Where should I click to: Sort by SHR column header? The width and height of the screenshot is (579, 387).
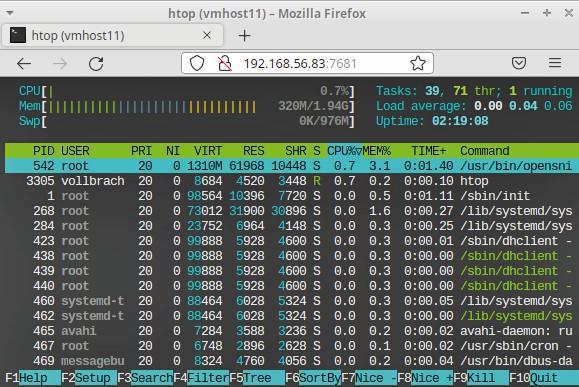296,151
